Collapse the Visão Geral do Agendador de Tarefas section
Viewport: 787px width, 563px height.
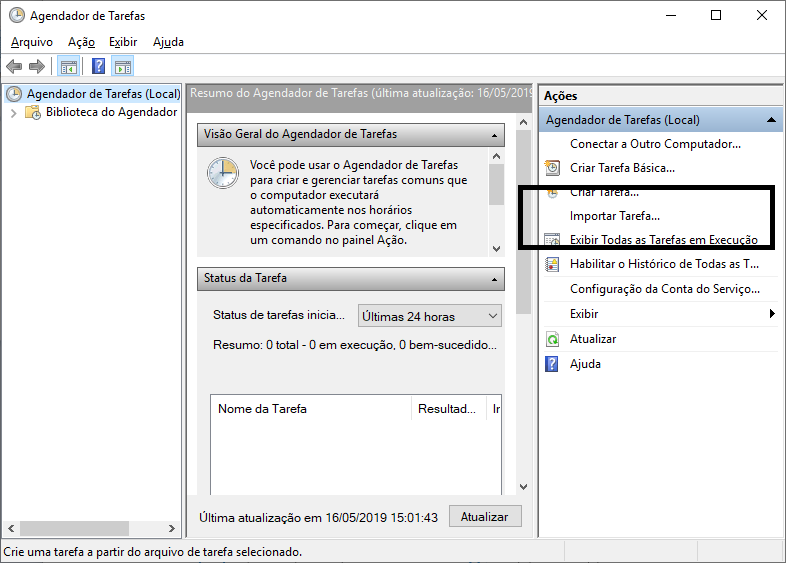click(494, 135)
